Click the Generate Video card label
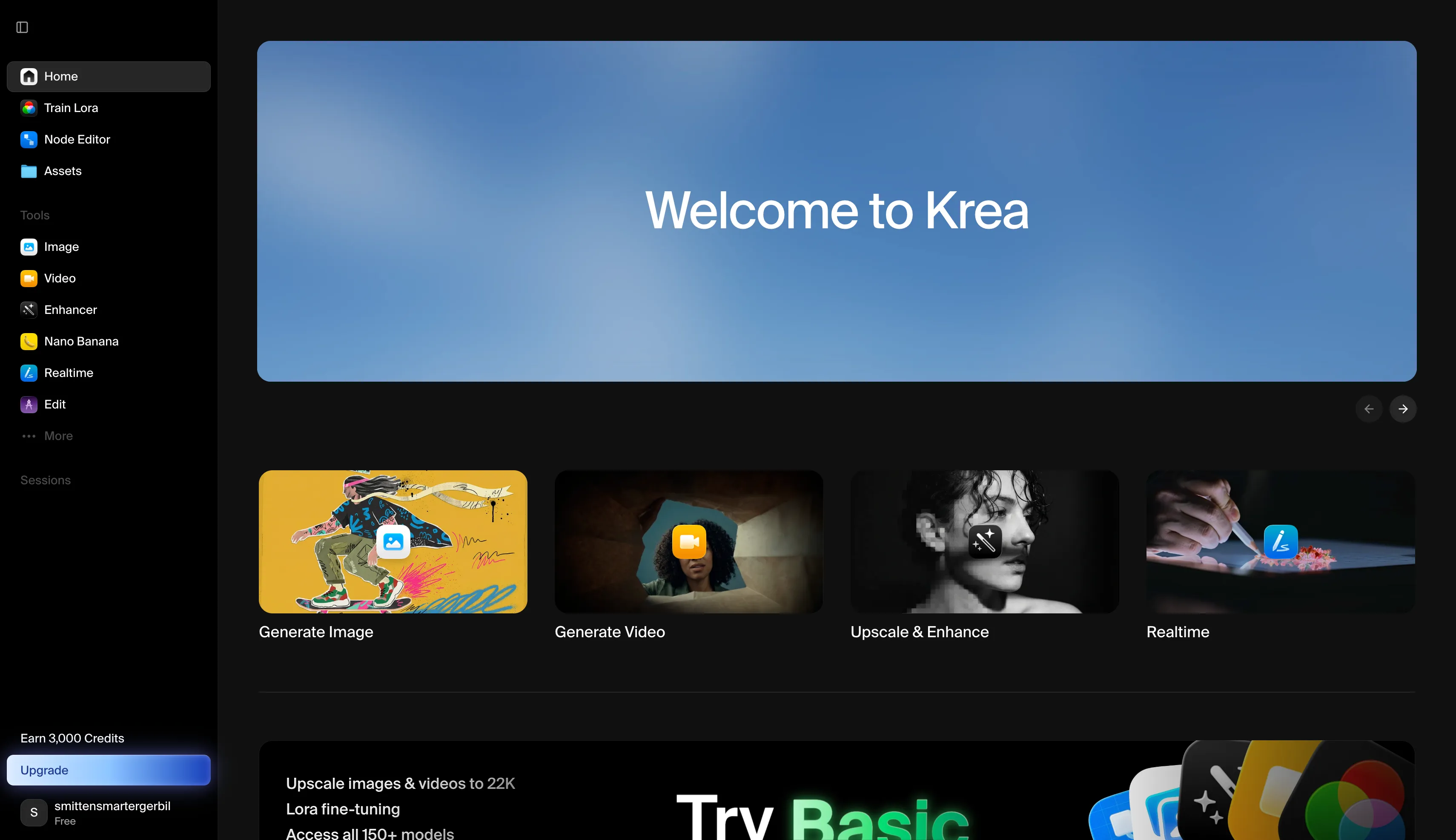Image resolution: width=1456 pixels, height=840 pixels. (x=610, y=632)
